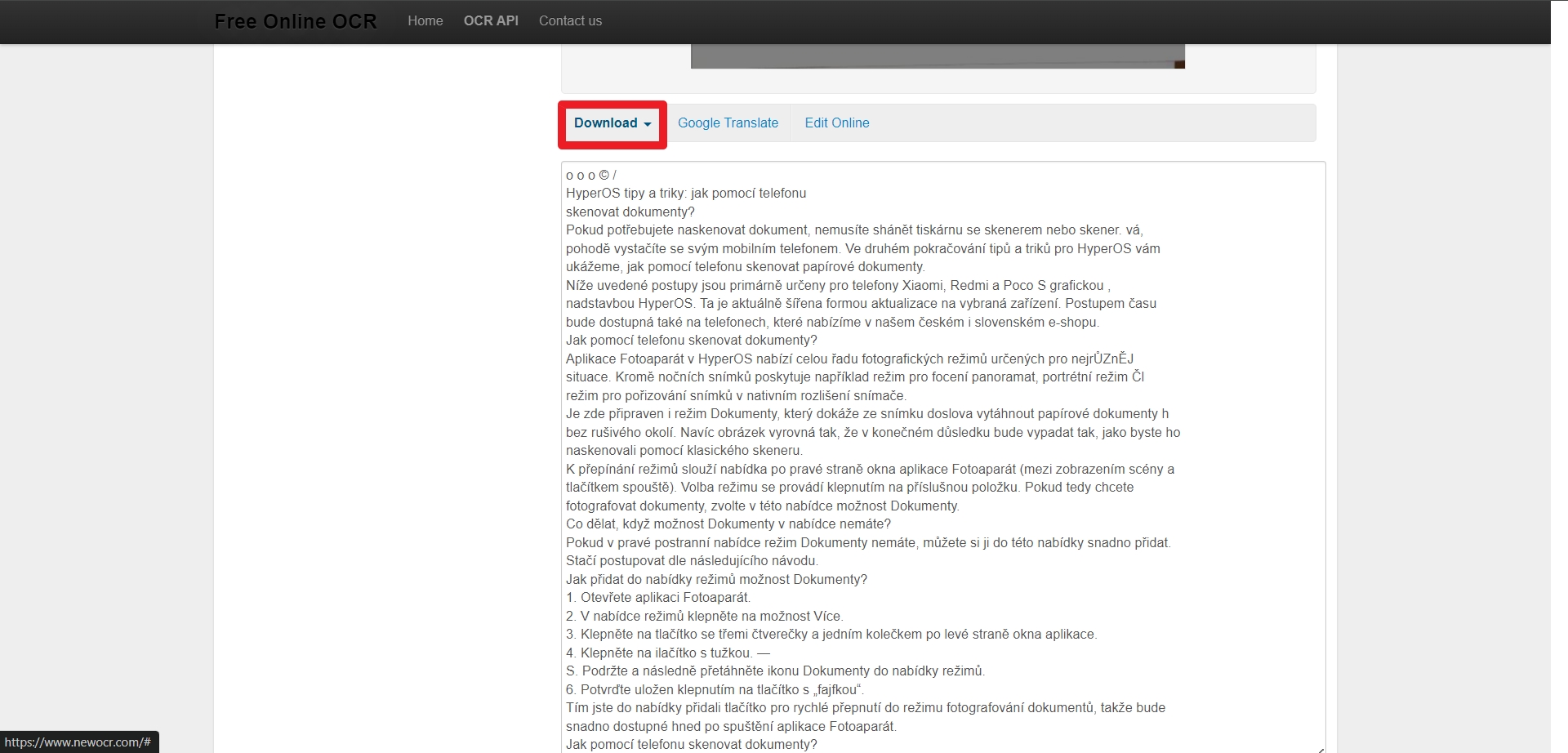Open Google Translate for the OCR text
Screen dimensions: 1568x753
[728, 123]
